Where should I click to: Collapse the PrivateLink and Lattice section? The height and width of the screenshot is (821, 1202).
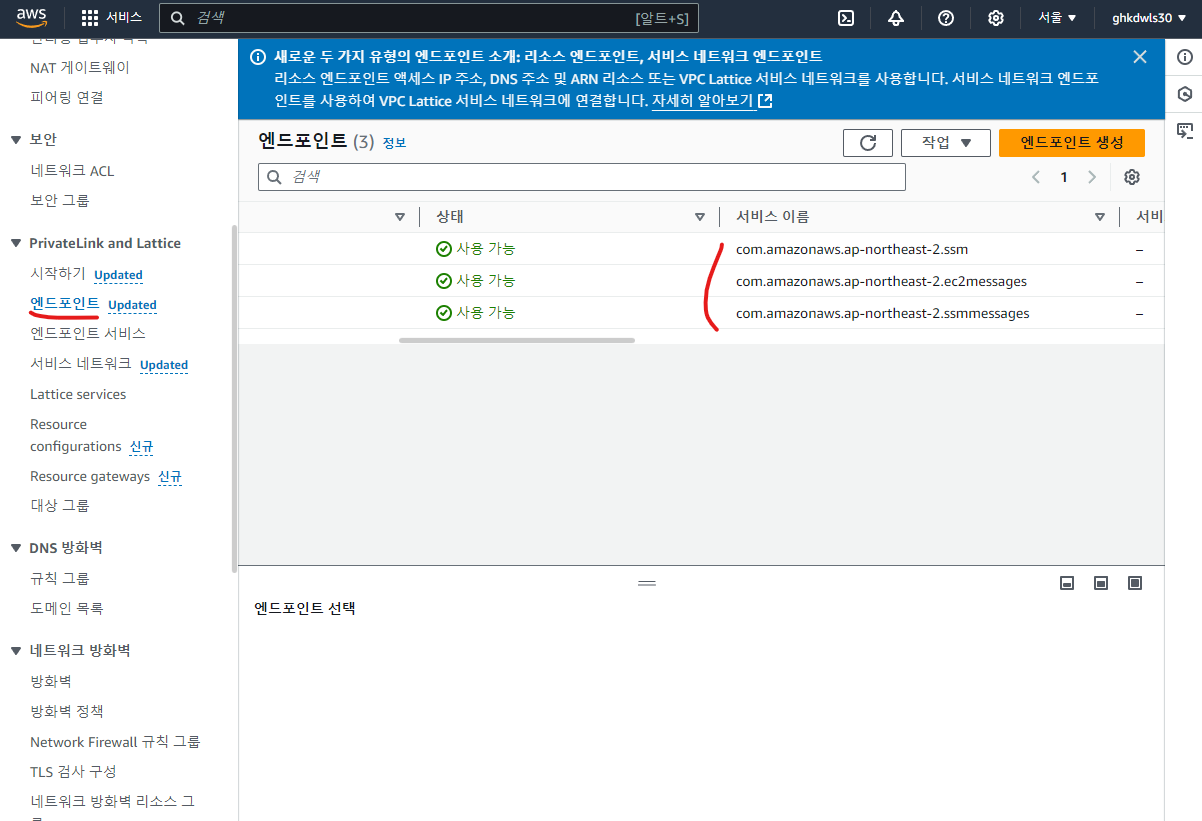(x=16, y=244)
